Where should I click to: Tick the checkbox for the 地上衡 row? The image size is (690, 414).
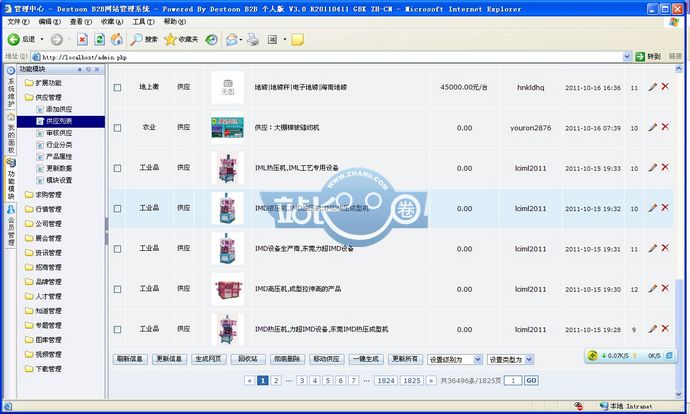[x=117, y=88]
